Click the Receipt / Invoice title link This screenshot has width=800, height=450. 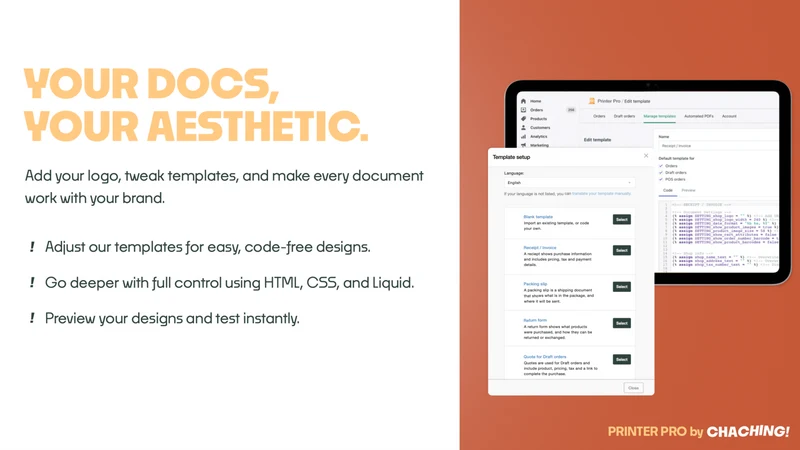pyautogui.click(x=540, y=247)
